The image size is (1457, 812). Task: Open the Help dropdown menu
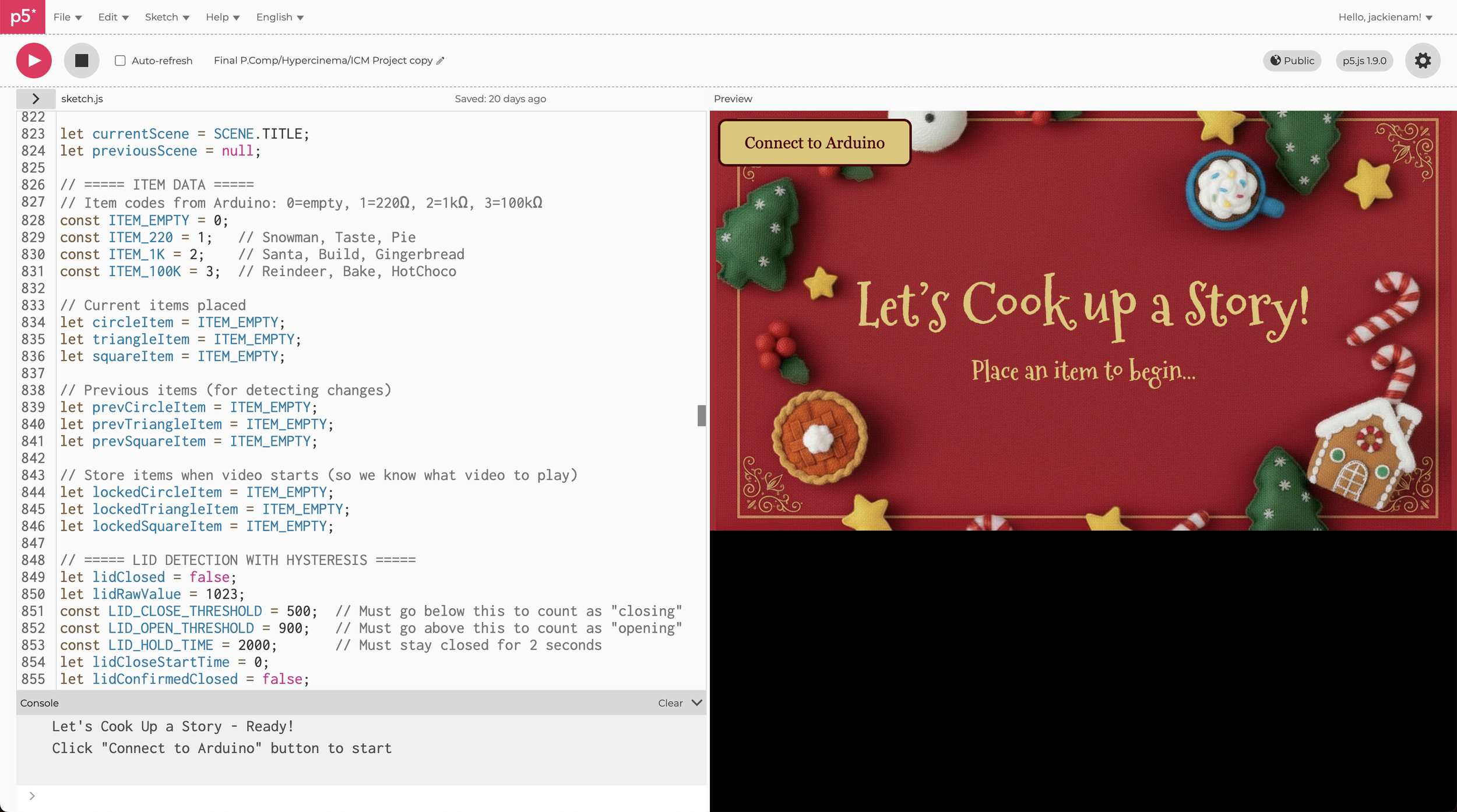pyautogui.click(x=223, y=17)
